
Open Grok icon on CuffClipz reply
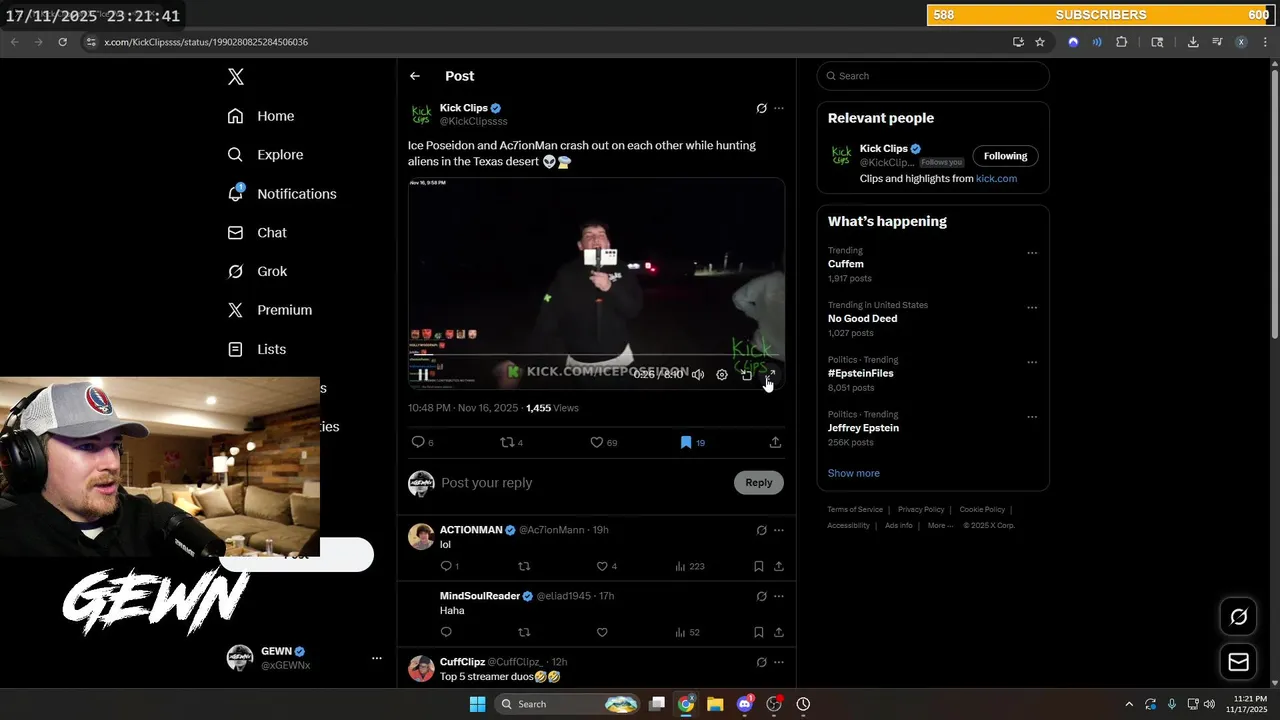[761, 662]
